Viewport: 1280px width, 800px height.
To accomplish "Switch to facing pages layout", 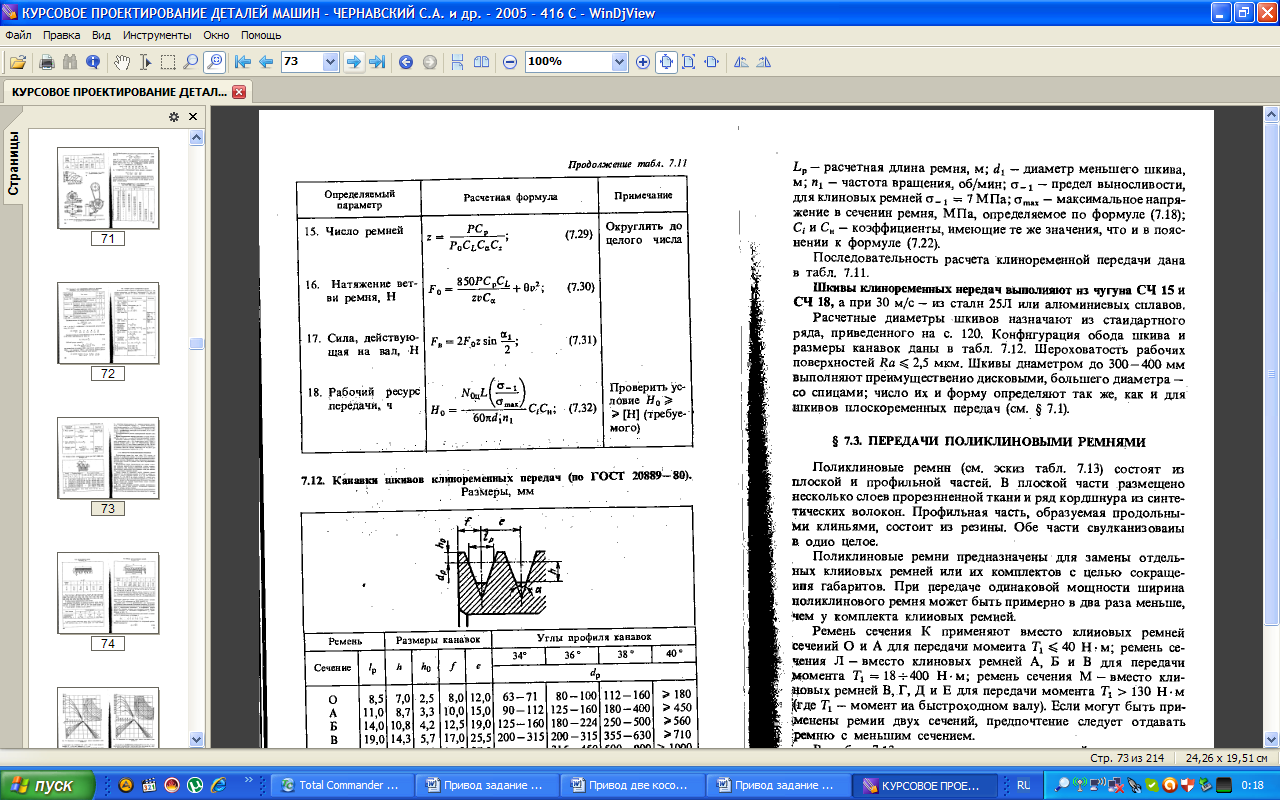I will click(481, 62).
